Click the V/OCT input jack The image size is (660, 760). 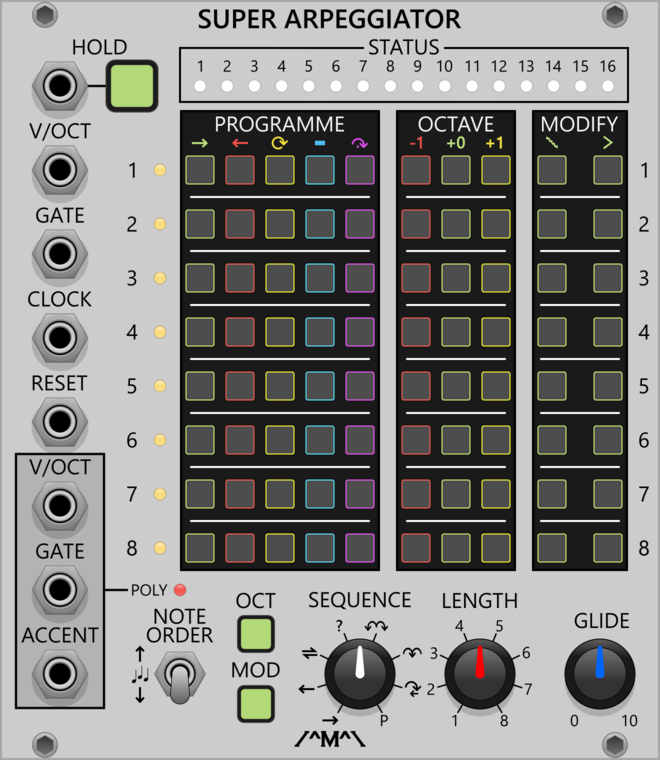pyautogui.click(x=60, y=170)
